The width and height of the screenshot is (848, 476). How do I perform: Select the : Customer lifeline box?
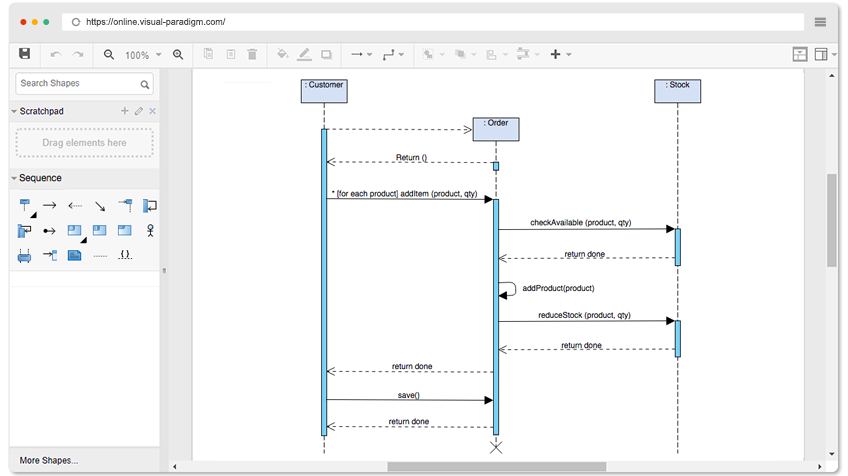(324, 91)
